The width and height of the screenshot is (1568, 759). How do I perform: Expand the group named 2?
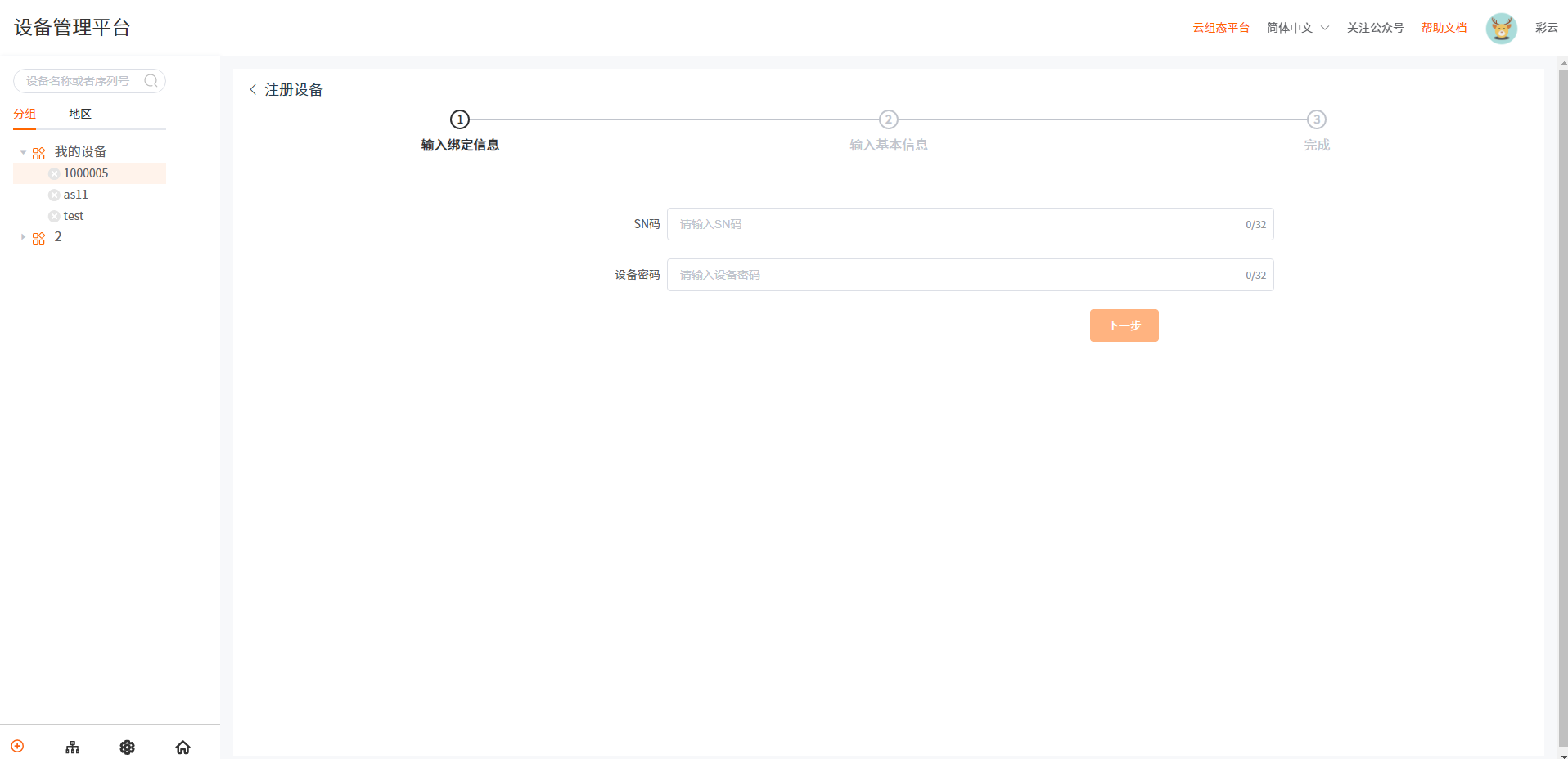pos(23,237)
